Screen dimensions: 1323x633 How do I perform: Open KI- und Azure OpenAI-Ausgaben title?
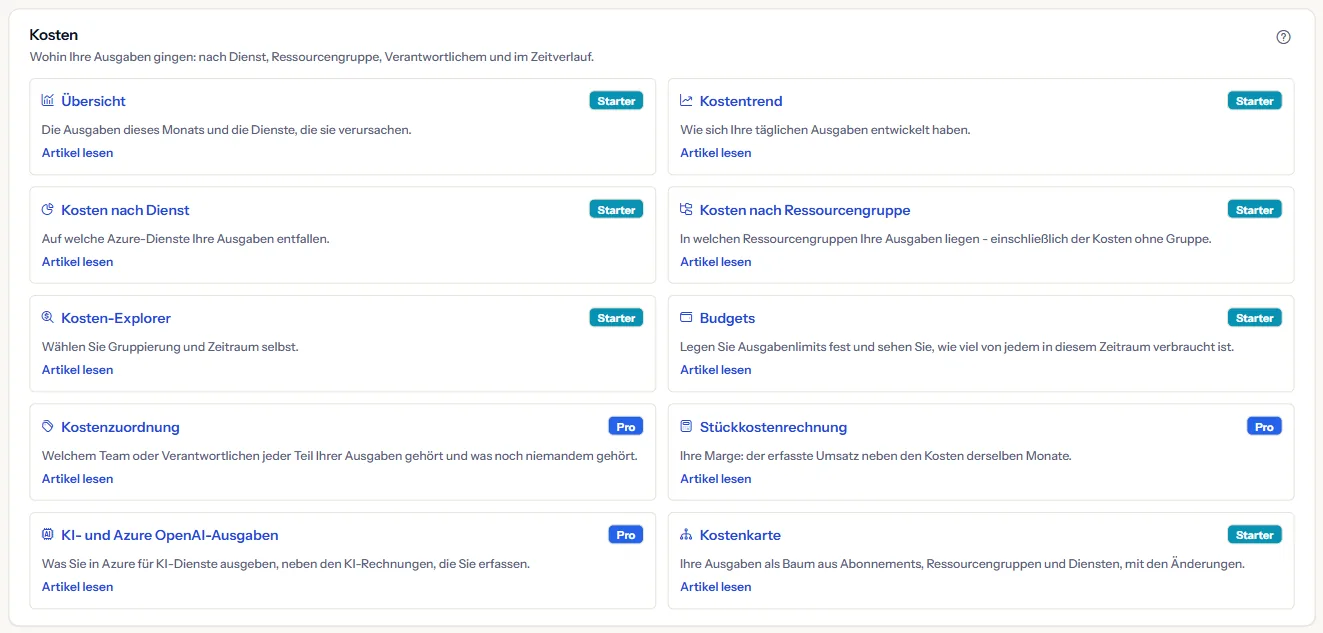coord(170,535)
